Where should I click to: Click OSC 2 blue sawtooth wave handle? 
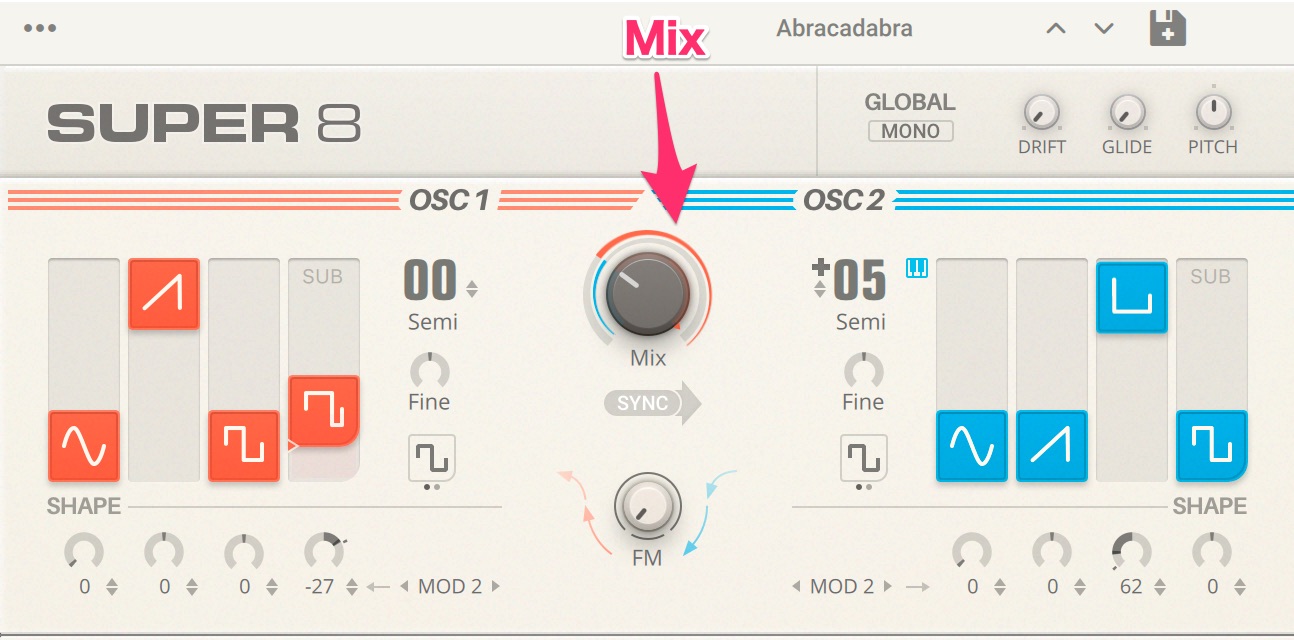click(x=1051, y=446)
